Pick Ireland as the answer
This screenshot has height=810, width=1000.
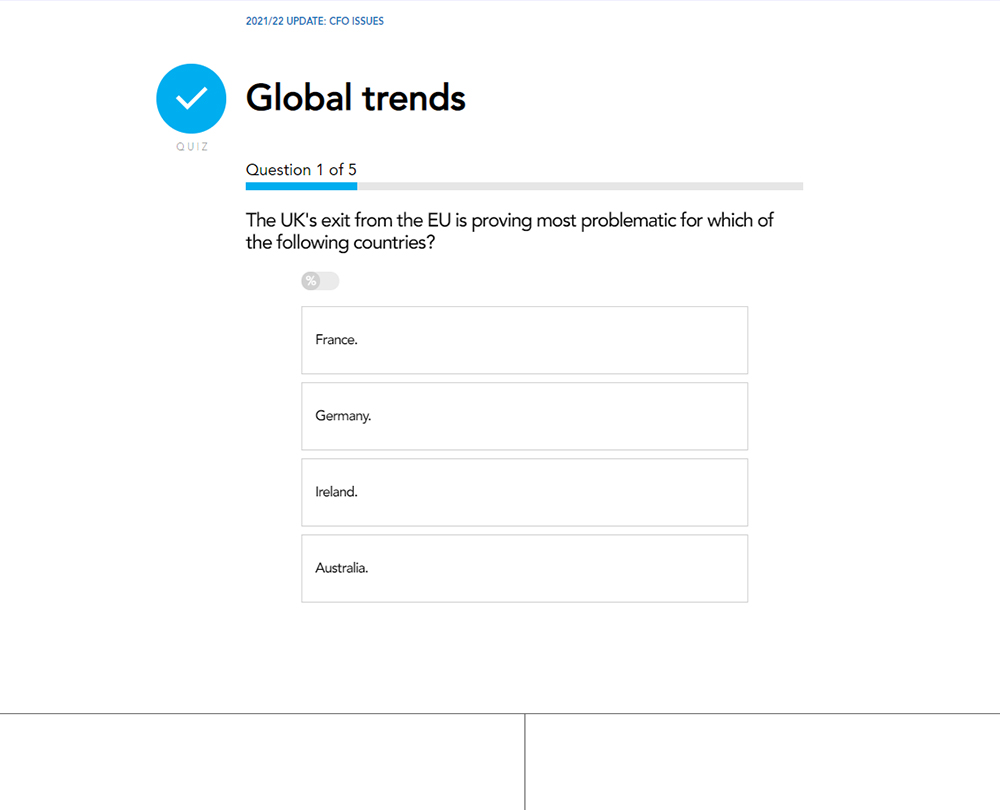(524, 492)
